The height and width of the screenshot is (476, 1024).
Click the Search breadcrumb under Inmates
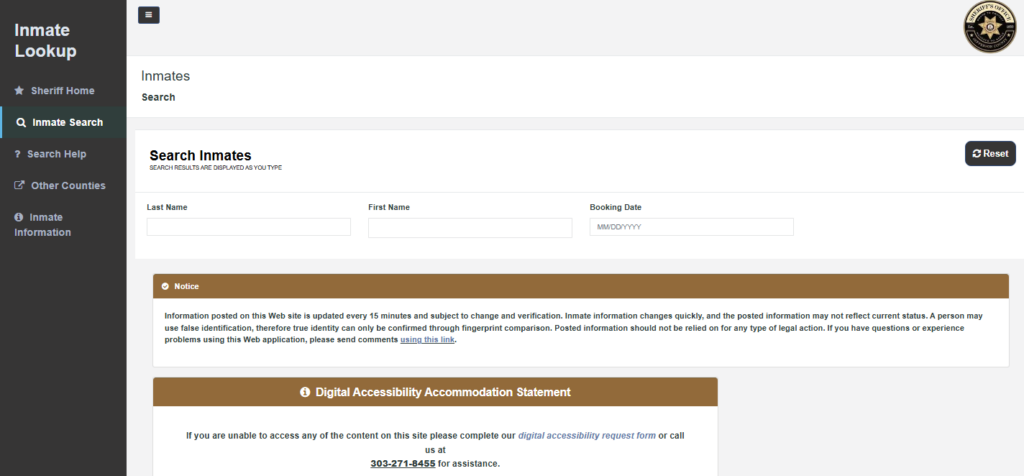click(x=158, y=98)
